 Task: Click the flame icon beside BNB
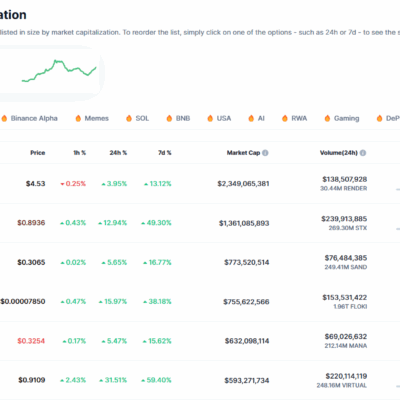(169, 118)
